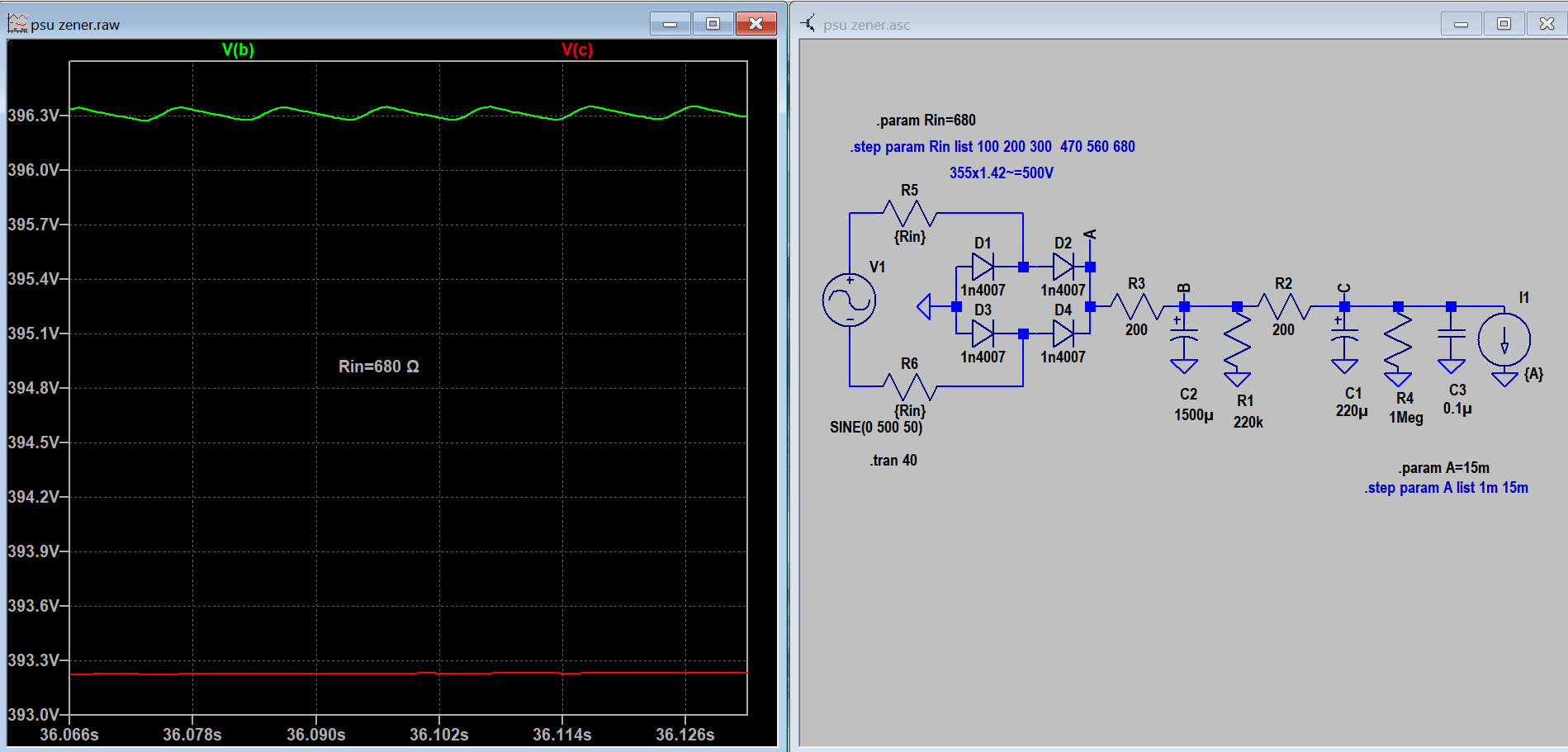Click the .step param Rin list directive
Screen dimensions: 1568x752
tap(992, 147)
